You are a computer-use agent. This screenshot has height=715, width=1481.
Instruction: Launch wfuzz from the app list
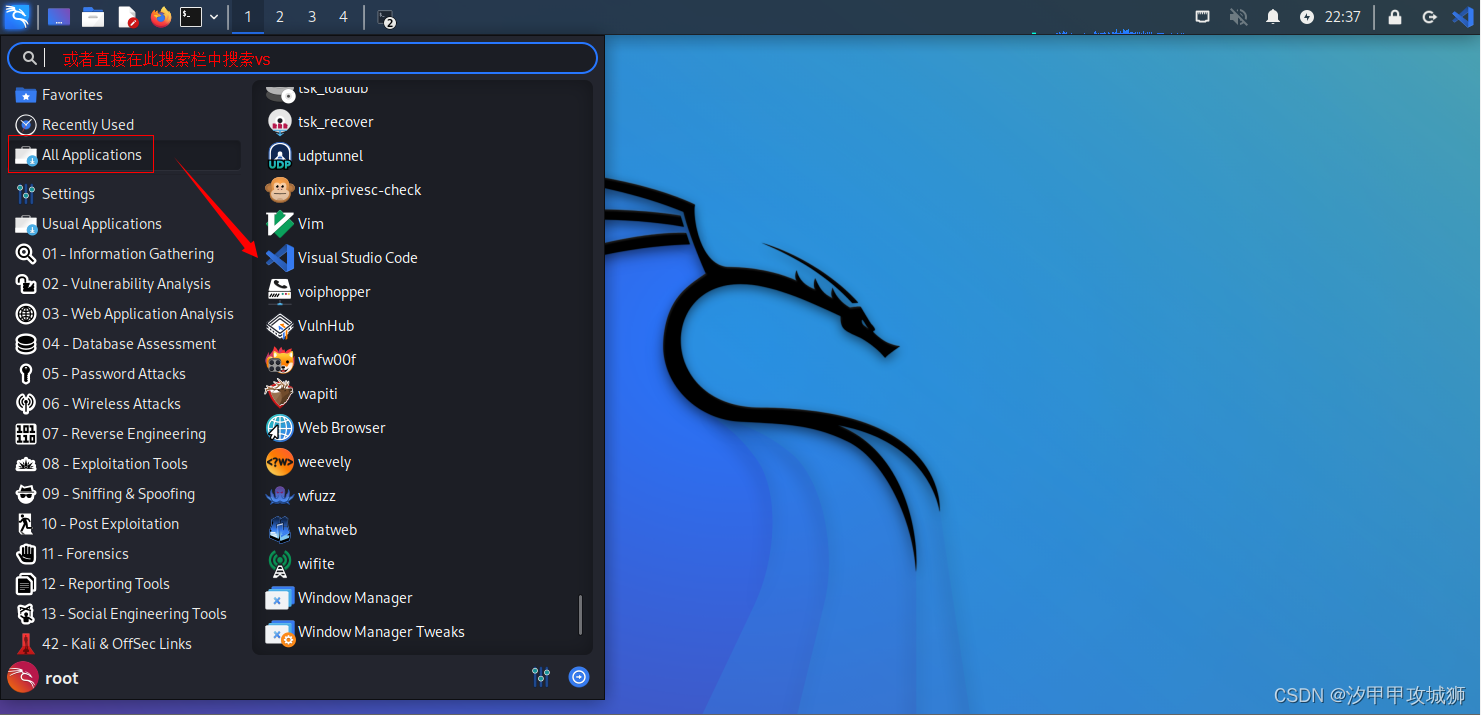[x=418, y=496]
